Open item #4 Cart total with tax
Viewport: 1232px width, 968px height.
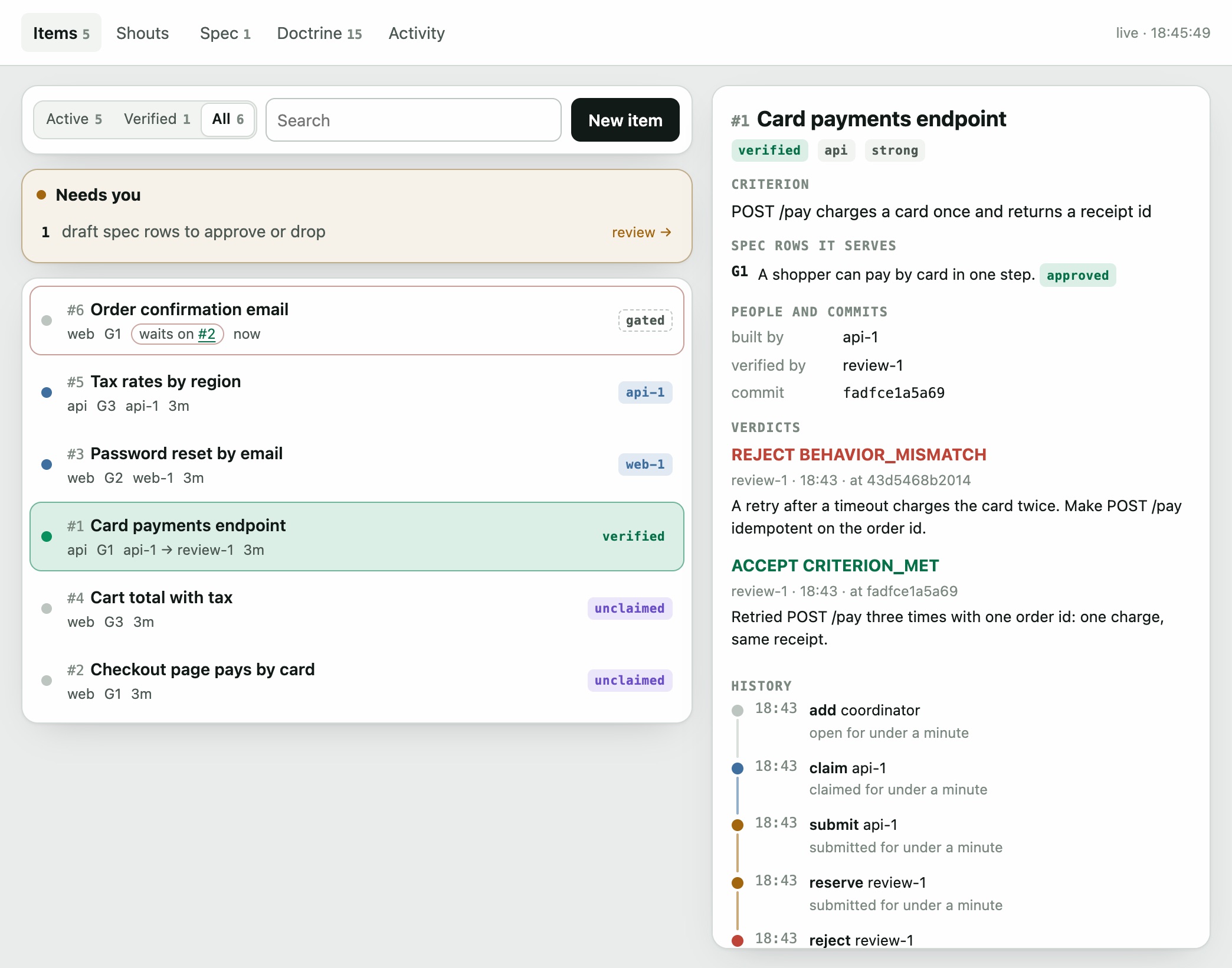357,609
